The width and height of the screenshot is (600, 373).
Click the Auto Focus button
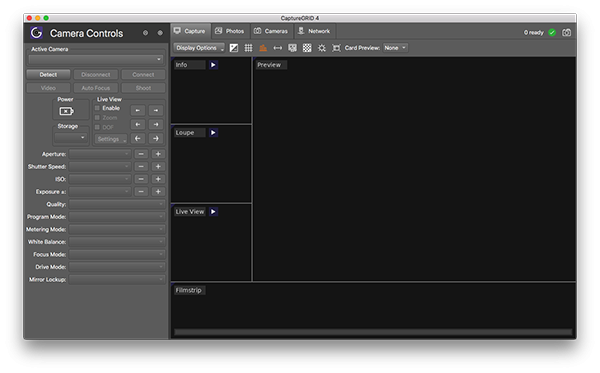pos(96,88)
